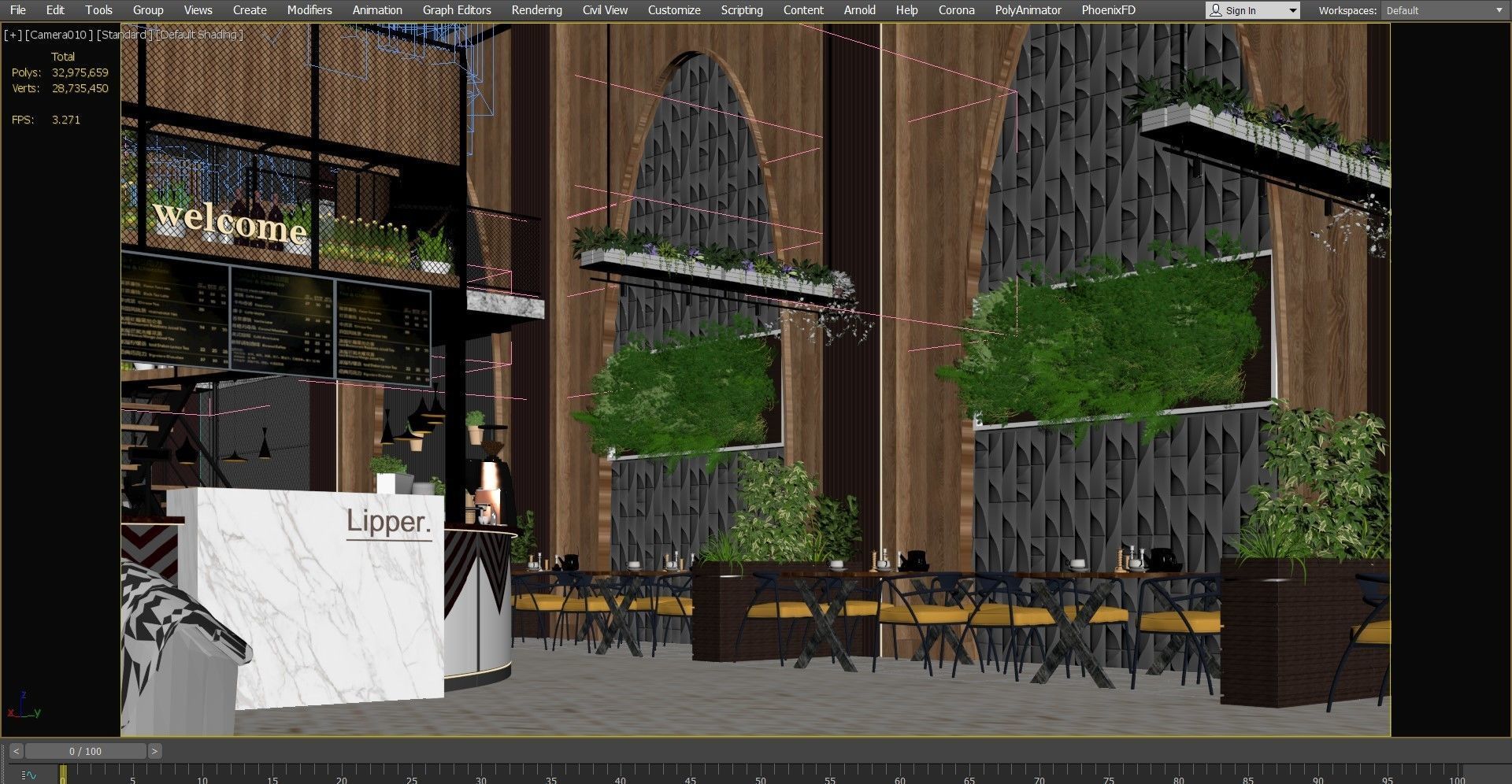Open the PolyAnimator menu
Screen dimensions: 1512x784
click(x=1028, y=10)
